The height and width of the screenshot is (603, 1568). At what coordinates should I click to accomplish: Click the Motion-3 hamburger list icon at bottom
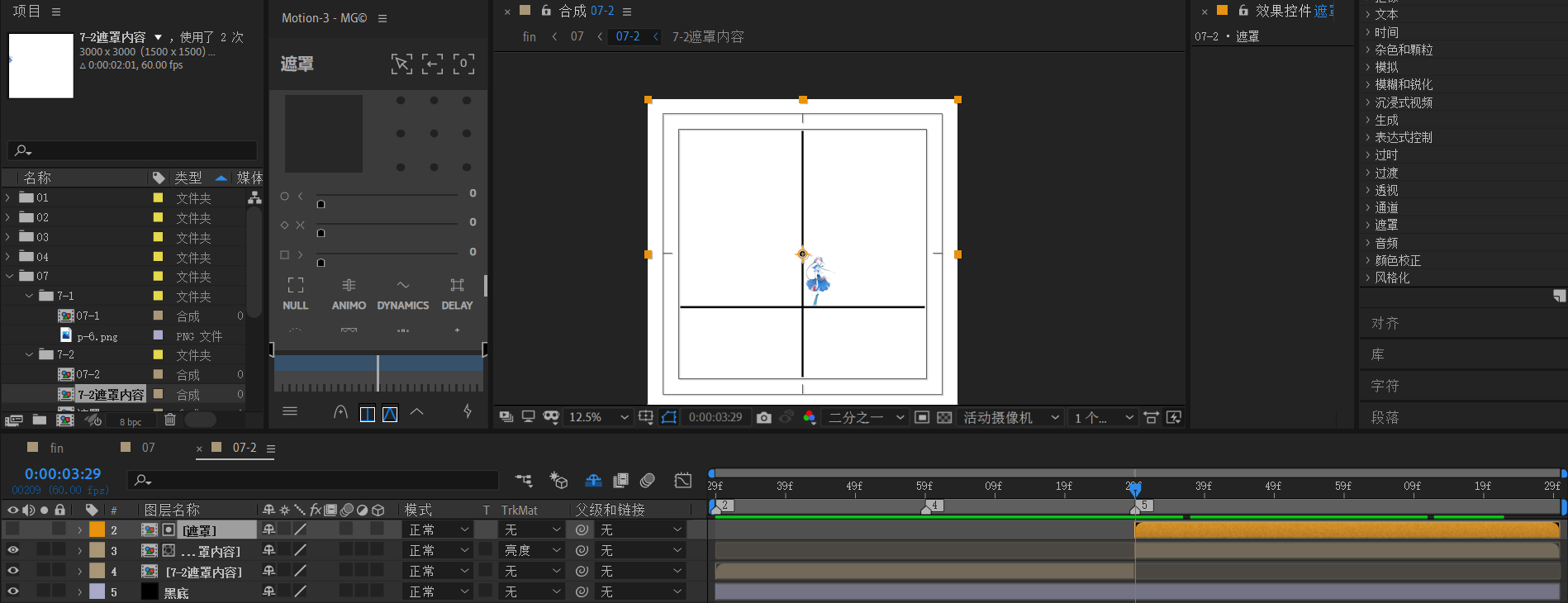pos(290,411)
